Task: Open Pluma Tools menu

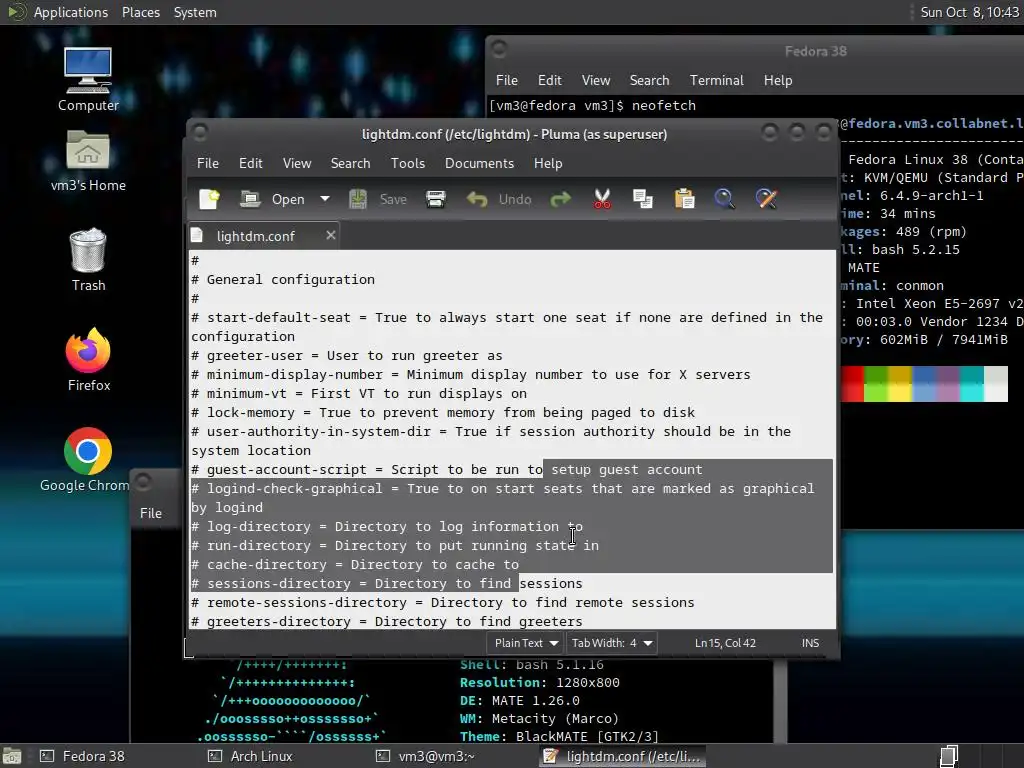Action: pyautogui.click(x=408, y=163)
